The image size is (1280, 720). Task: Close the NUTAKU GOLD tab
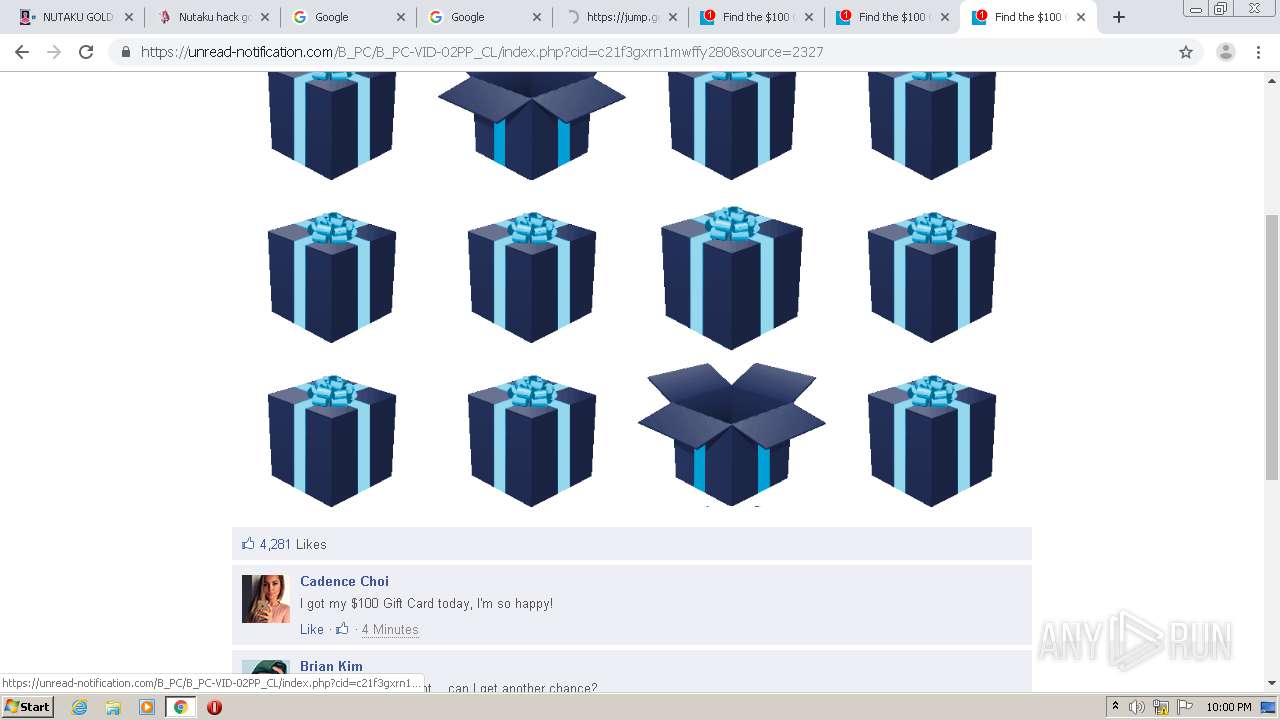(x=129, y=17)
